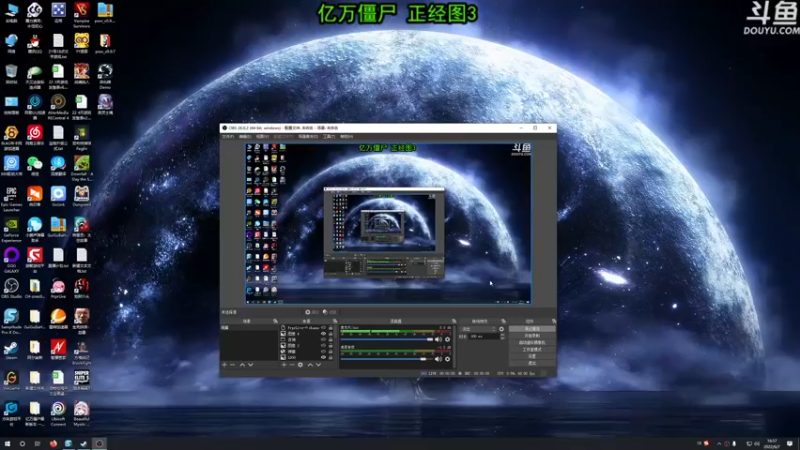Select the GOG Galaxy desktop icon

pyautogui.click(x=11, y=260)
